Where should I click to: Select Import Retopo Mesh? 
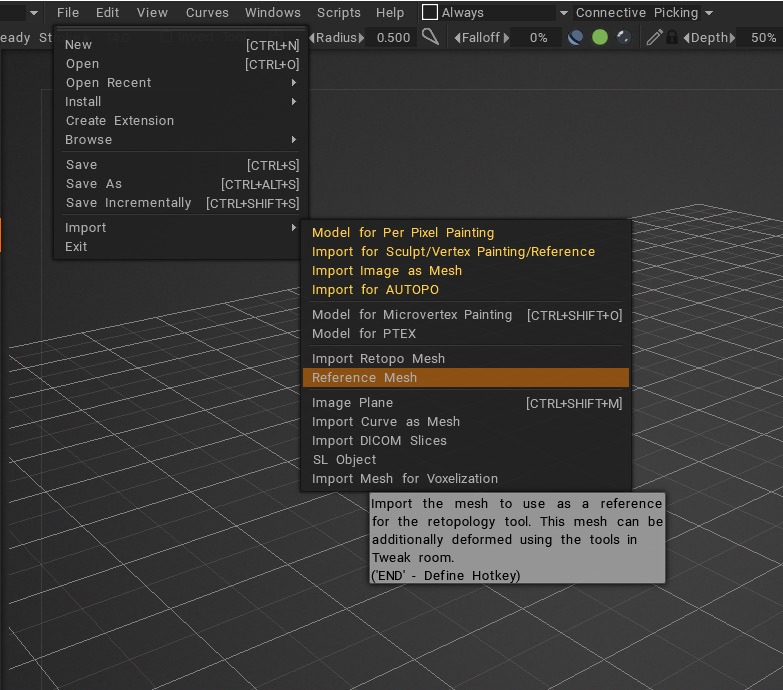(465, 358)
